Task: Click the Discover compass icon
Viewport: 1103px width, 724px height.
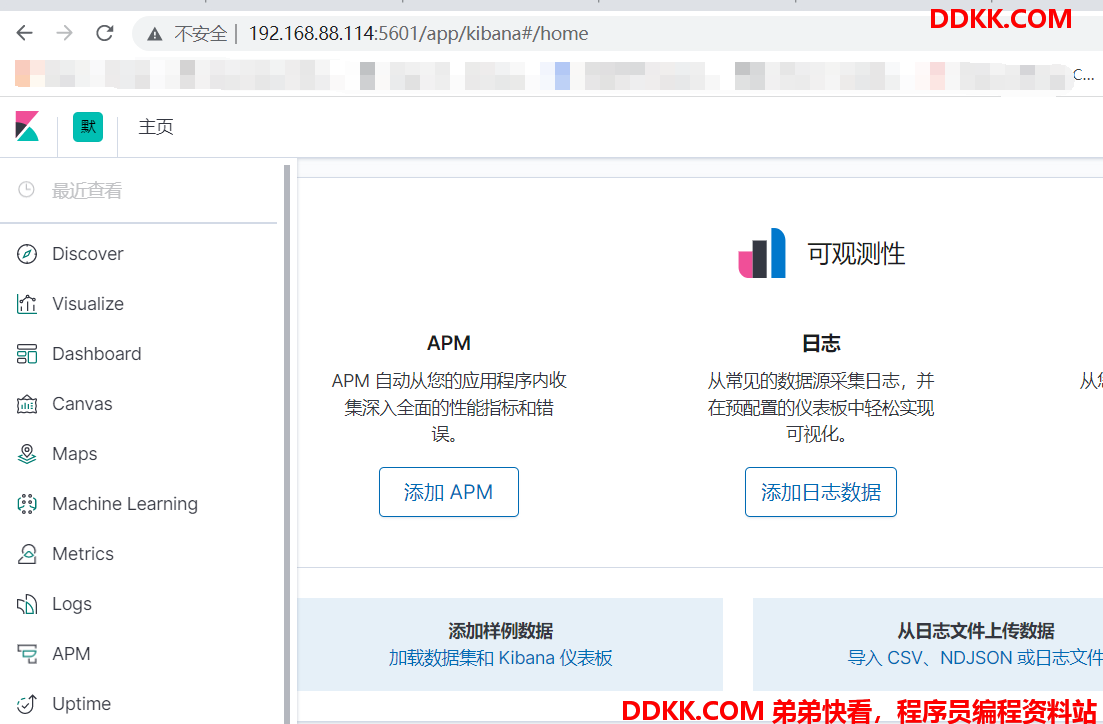Action: tap(27, 254)
